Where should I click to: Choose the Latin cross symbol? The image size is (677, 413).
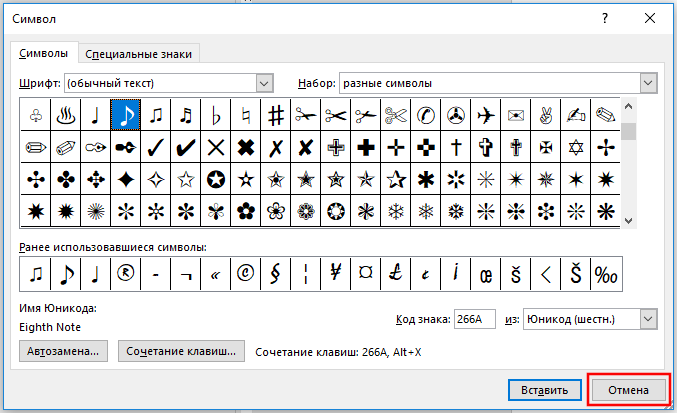(456, 147)
